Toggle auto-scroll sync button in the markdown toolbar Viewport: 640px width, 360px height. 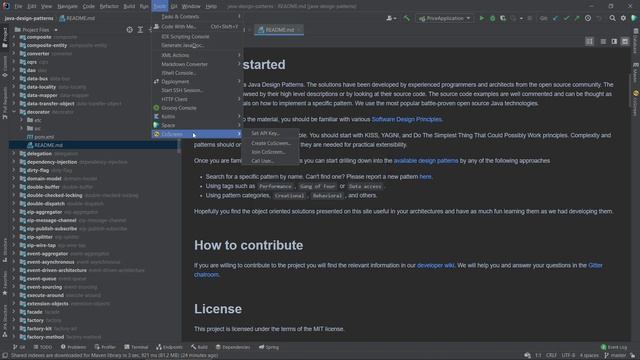point(589,42)
